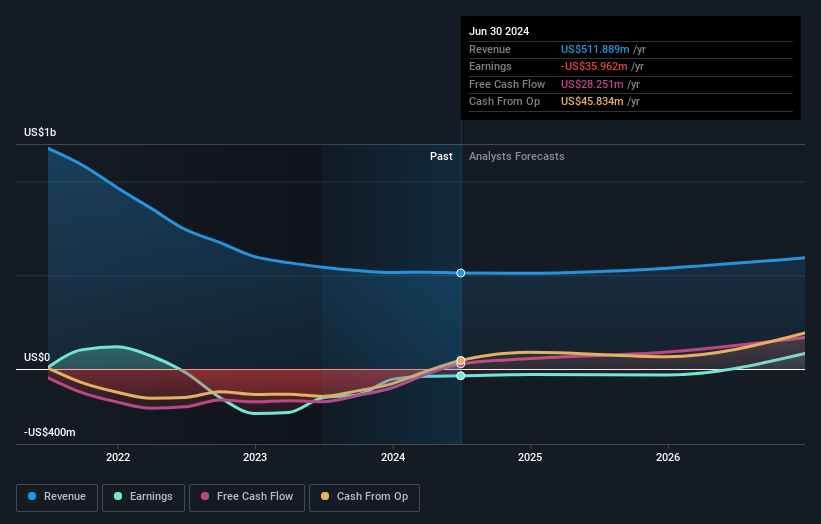Click Revenue value US$511.889m in tooltip

595,49
